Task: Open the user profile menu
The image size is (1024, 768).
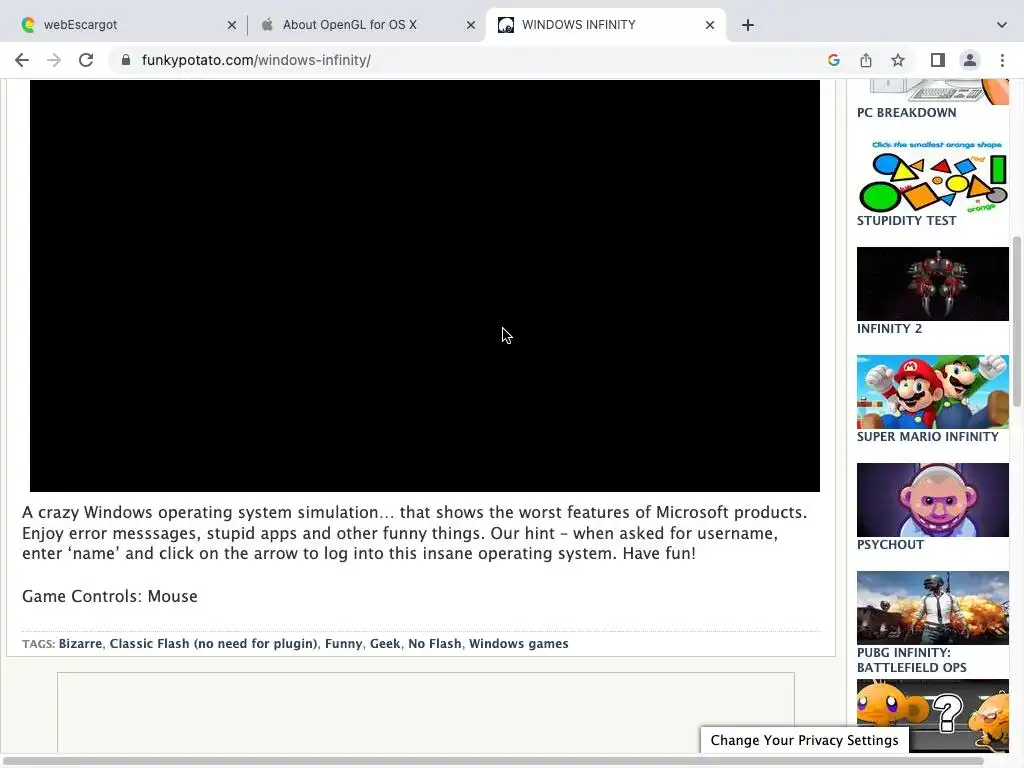Action: [x=970, y=60]
